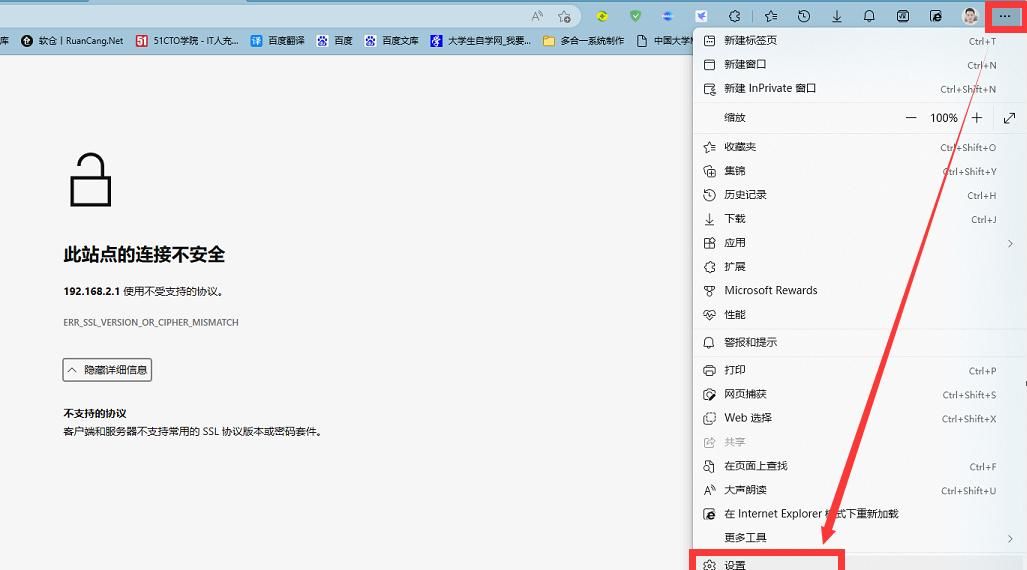
Task: Click the purple bird extension icon
Action: coord(701,16)
